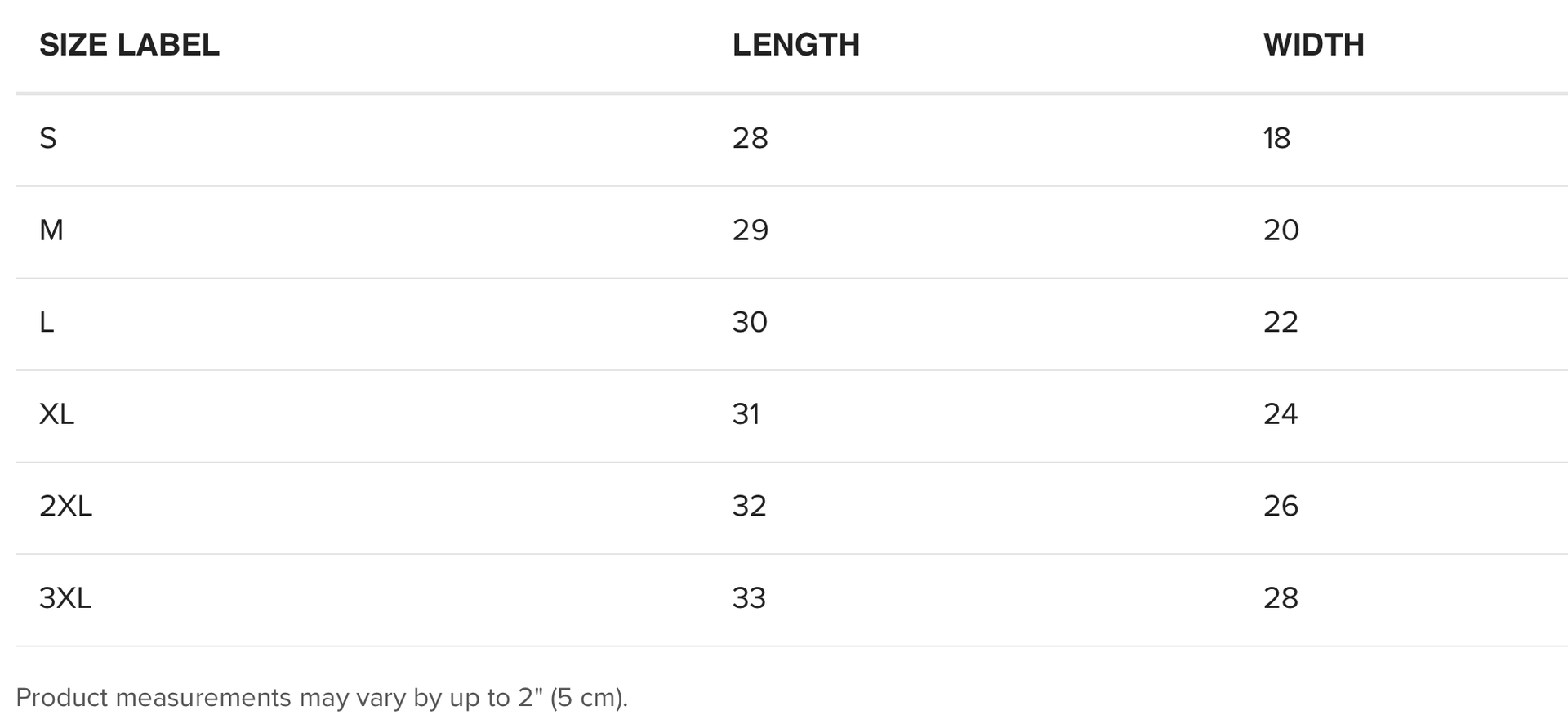Click width value 20 for size M
Image resolution: width=1568 pixels, height=724 pixels.
(x=1281, y=230)
